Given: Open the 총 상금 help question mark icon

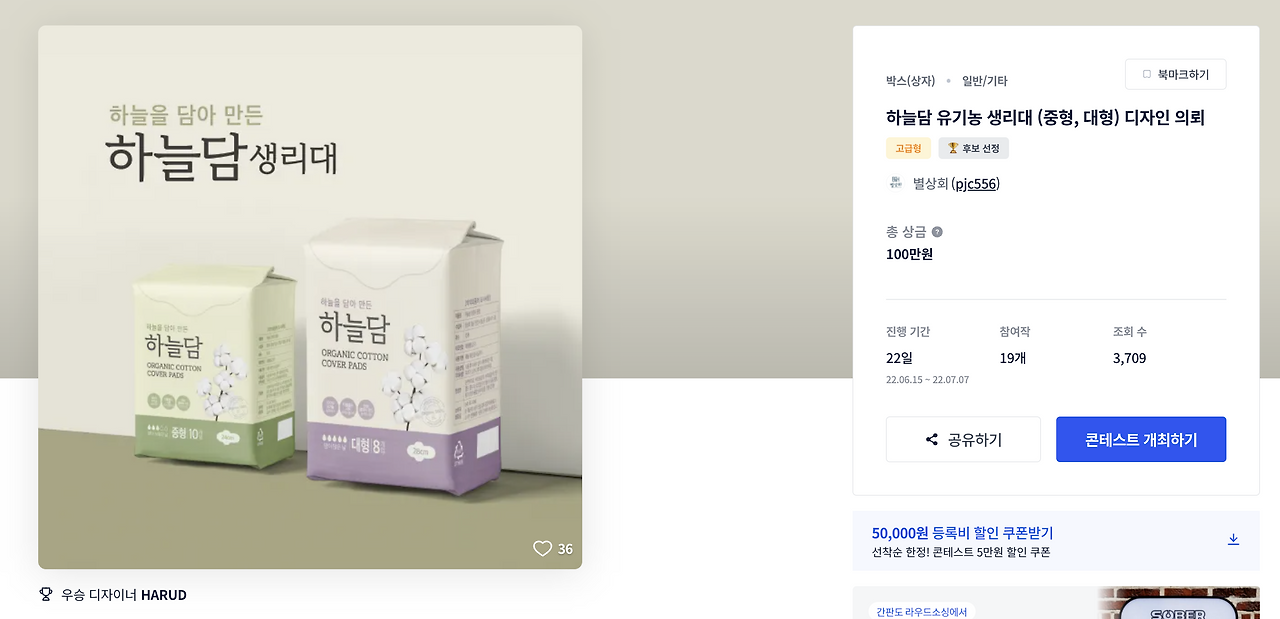Looking at the screenshot, I should point(937,230).
